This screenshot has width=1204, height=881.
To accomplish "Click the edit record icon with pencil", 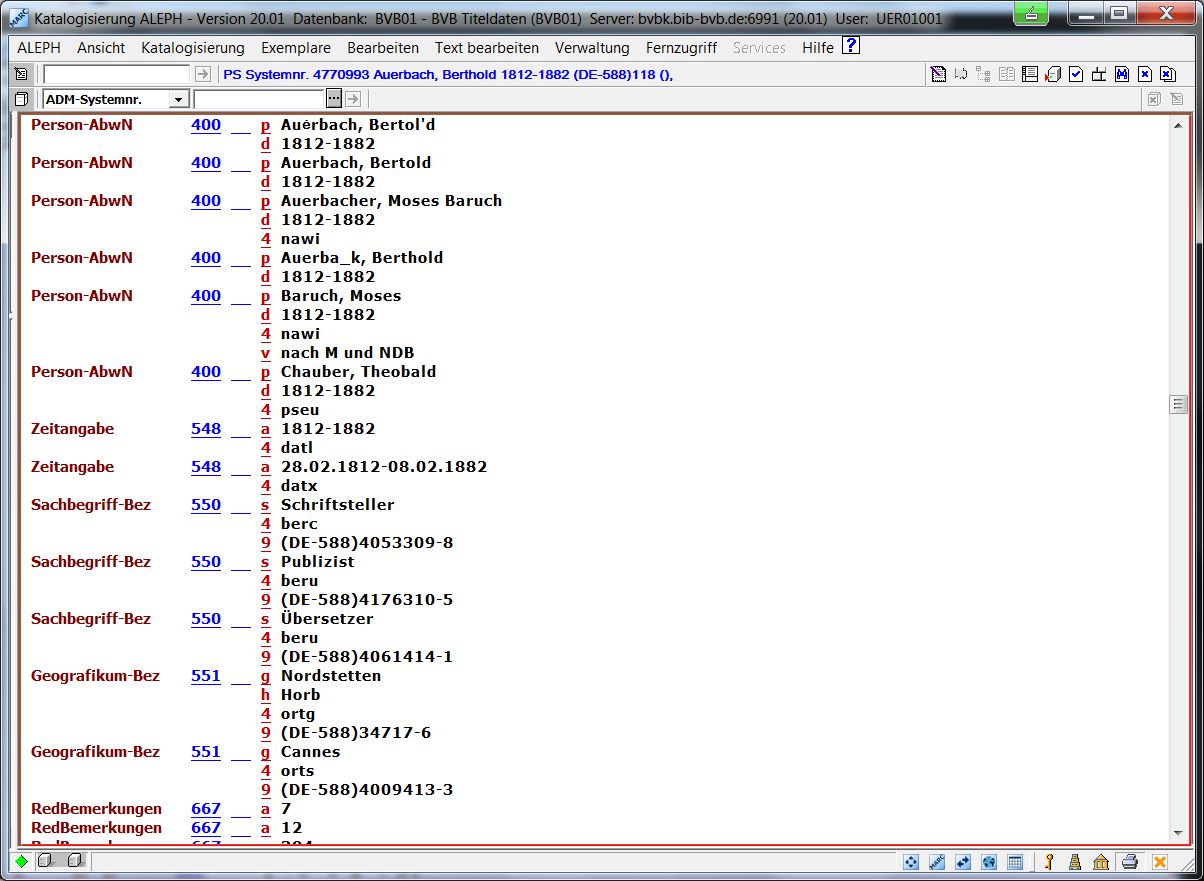I will point(938,74).
